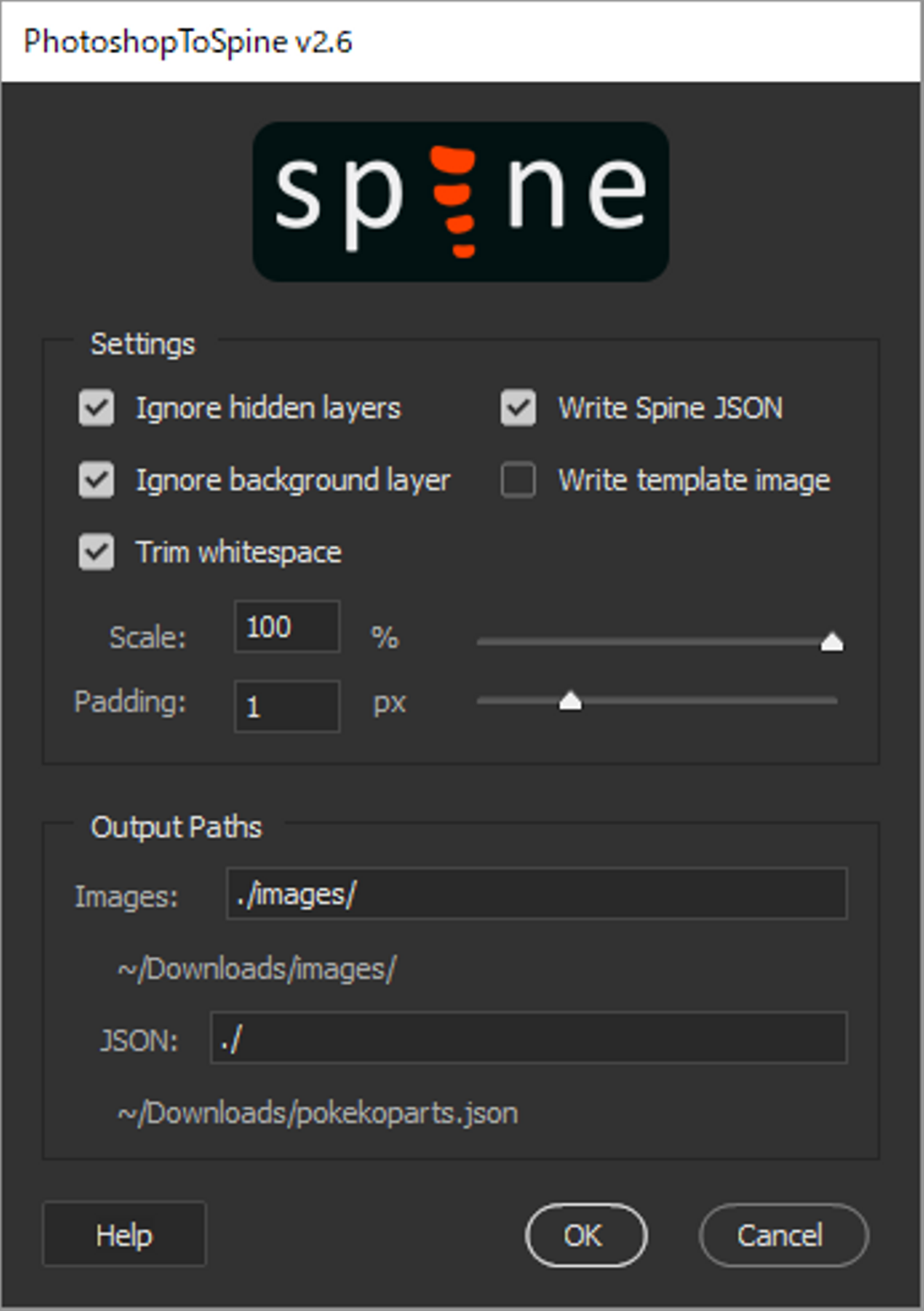
Task: Enable the Write template image checkbox
Action: coord(518,480)
